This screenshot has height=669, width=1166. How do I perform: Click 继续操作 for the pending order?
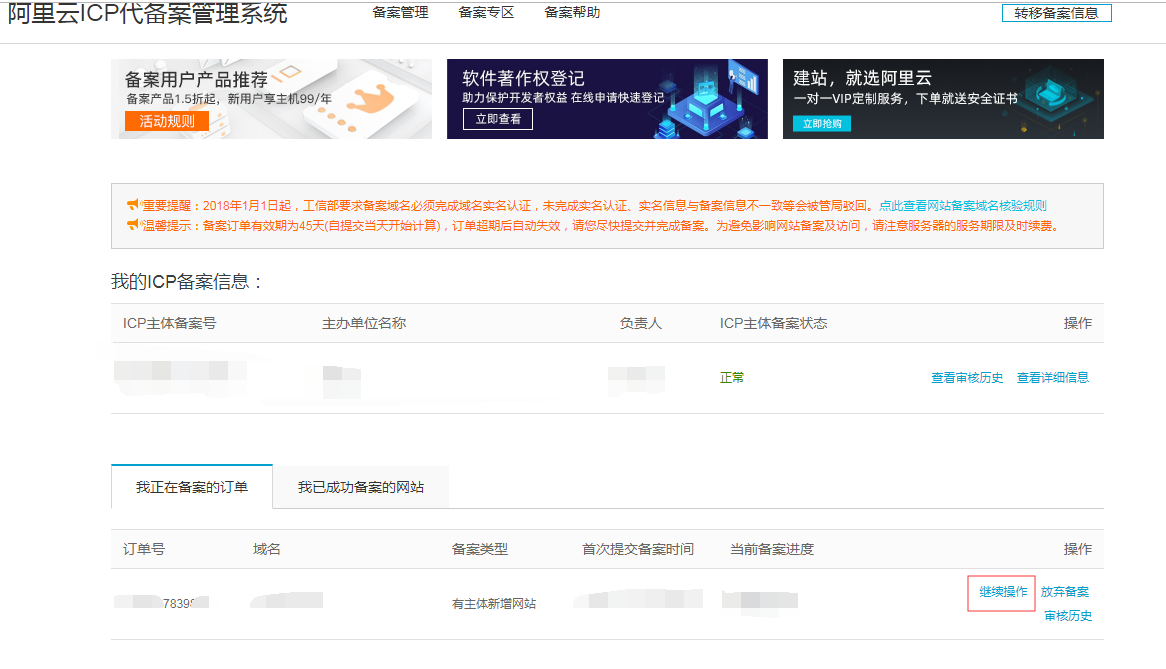[x=1002, y=592]
